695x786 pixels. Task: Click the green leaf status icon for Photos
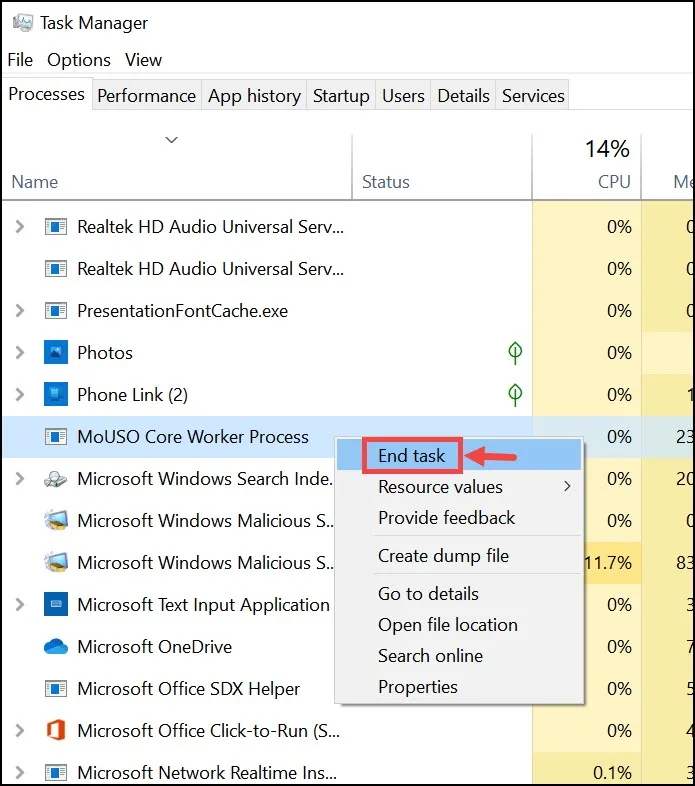[x=515, y=353]
